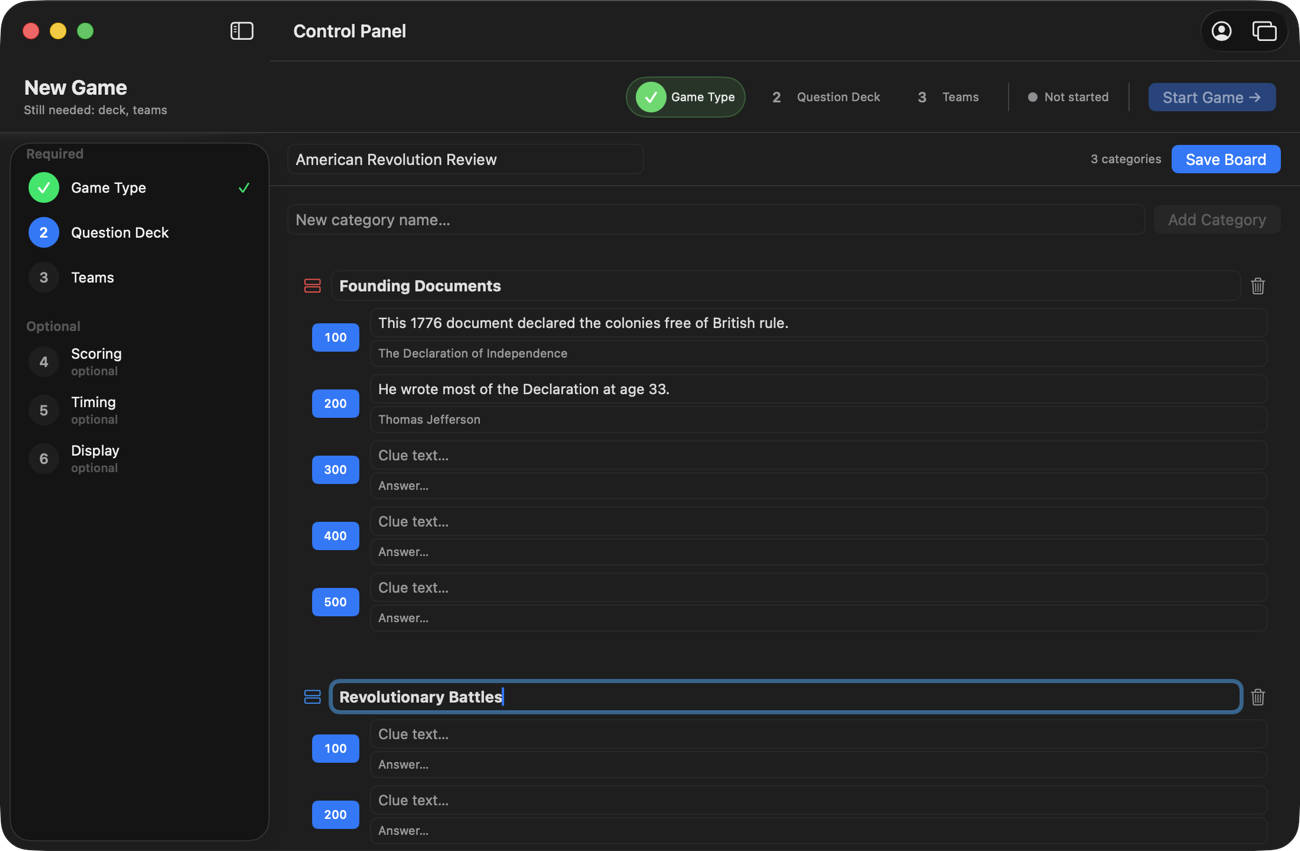The height and width of the screenshot is (851, 1300).
Task: Focus the 300 answer field
Action: 819,485
